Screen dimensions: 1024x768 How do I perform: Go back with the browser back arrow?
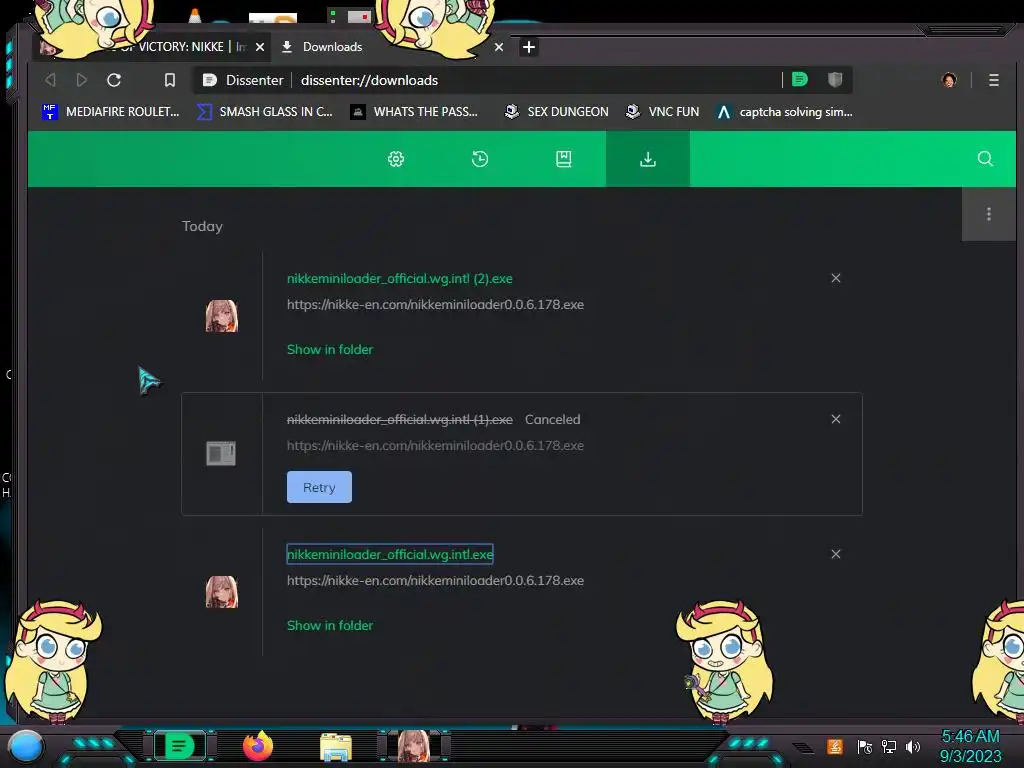pyautogui.click(x=50, y=80)
